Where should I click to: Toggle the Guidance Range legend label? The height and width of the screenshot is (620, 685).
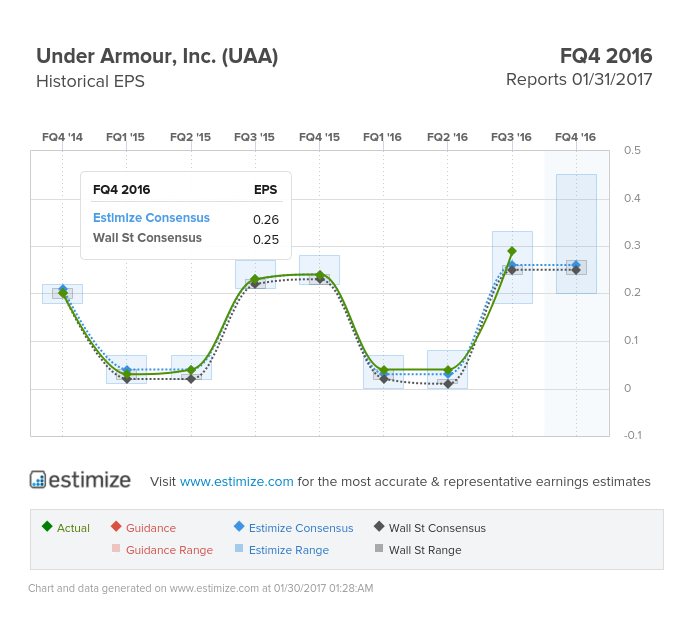170,550
